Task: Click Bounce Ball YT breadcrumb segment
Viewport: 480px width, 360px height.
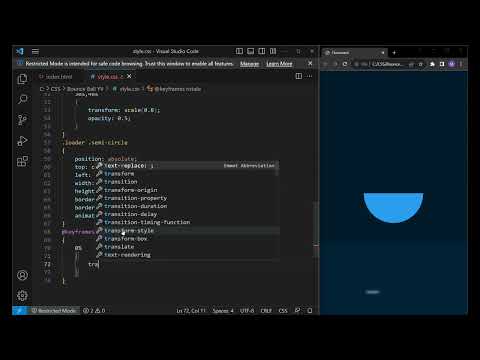Action: pos(85,89)
